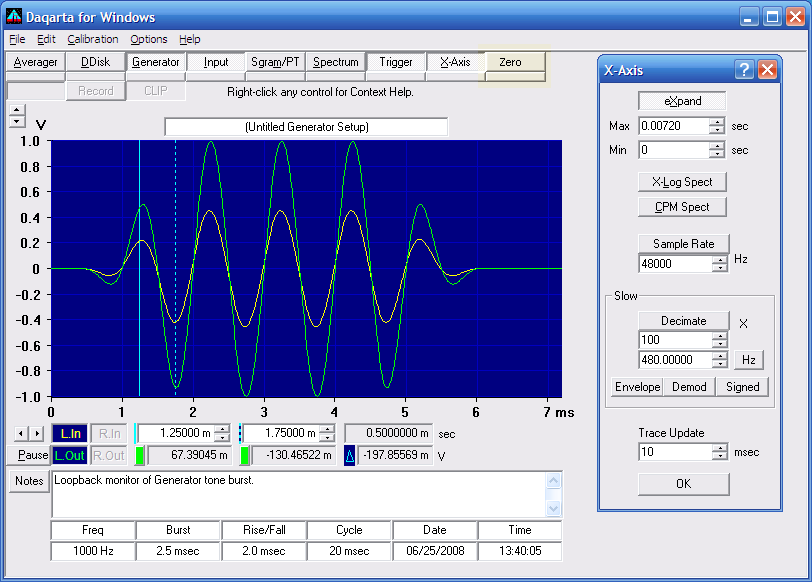
Task: Click the delta cursor difference icon
Action: [x=350, y=456]
